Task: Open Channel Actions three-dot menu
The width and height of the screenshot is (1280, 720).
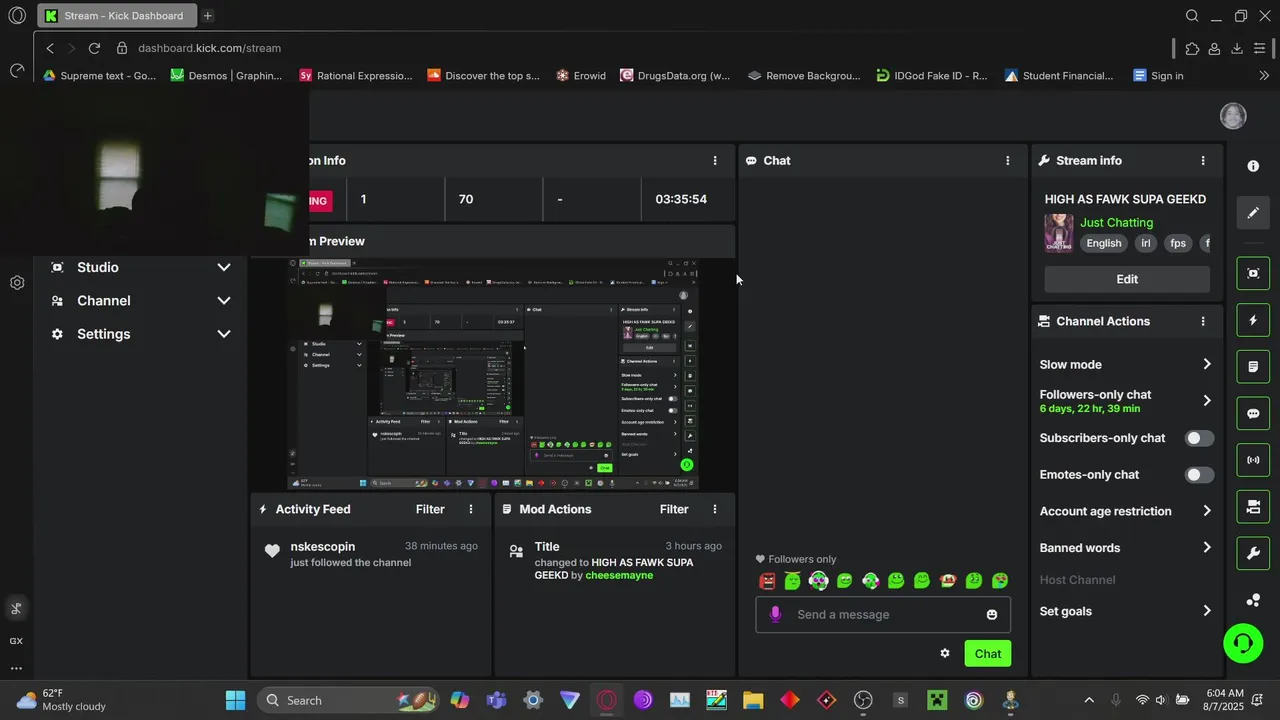Action: 1203,321
